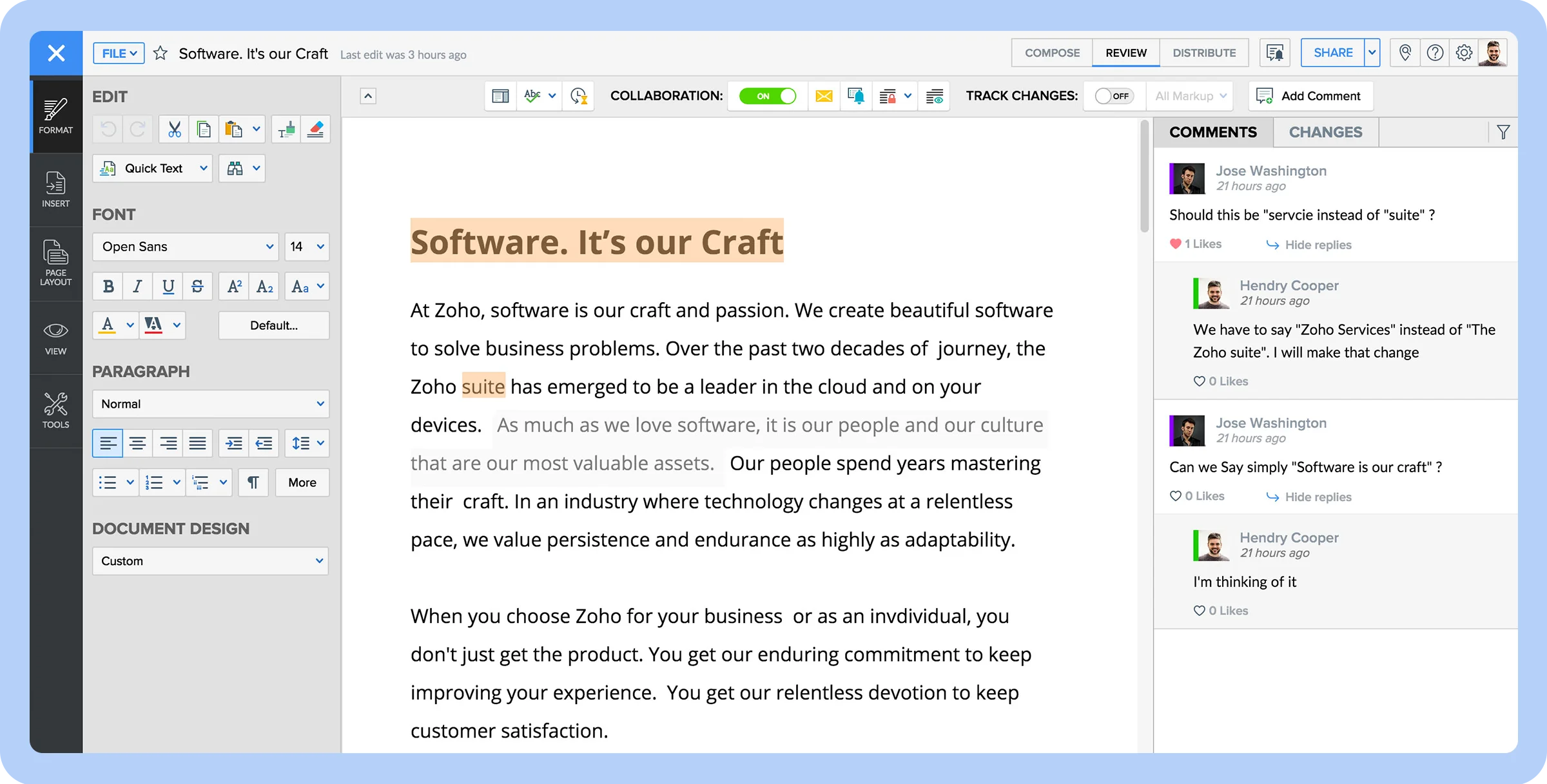The image size is (1547, 784).
Task: Open the font size 14 dropdown
Action: (307, 247)
